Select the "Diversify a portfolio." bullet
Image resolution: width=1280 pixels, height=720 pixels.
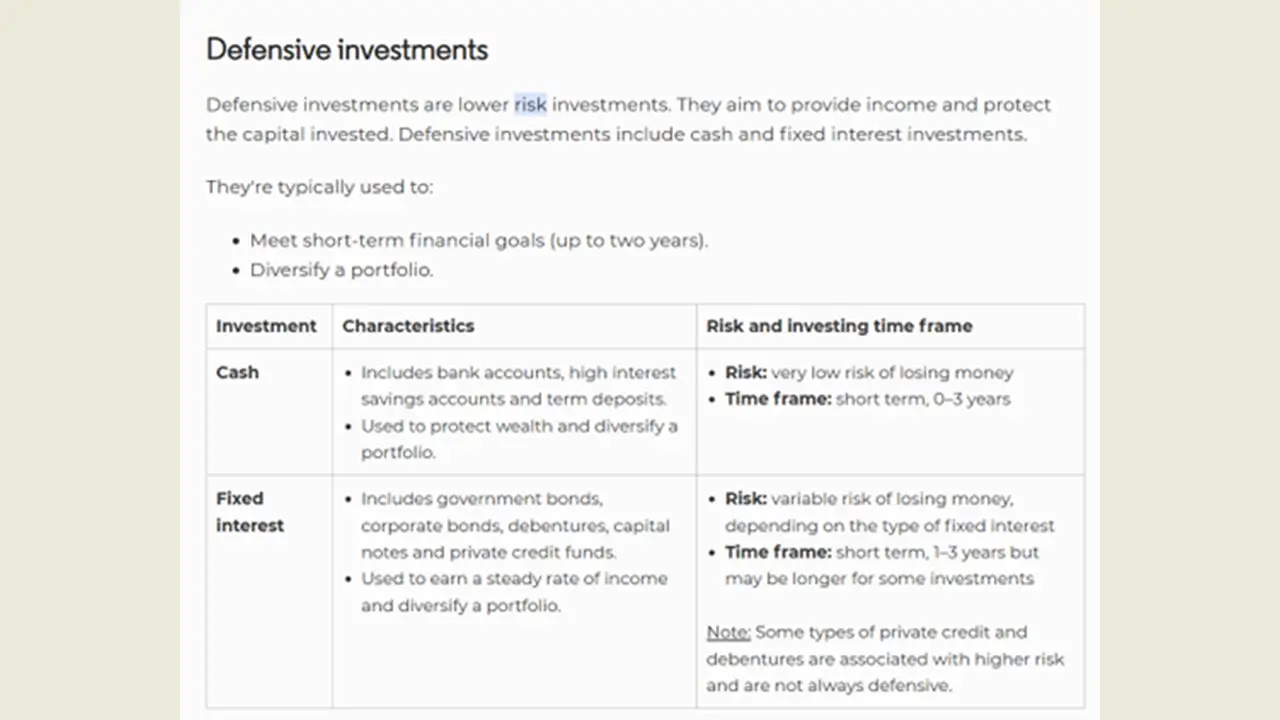click(x=341, y=270)
